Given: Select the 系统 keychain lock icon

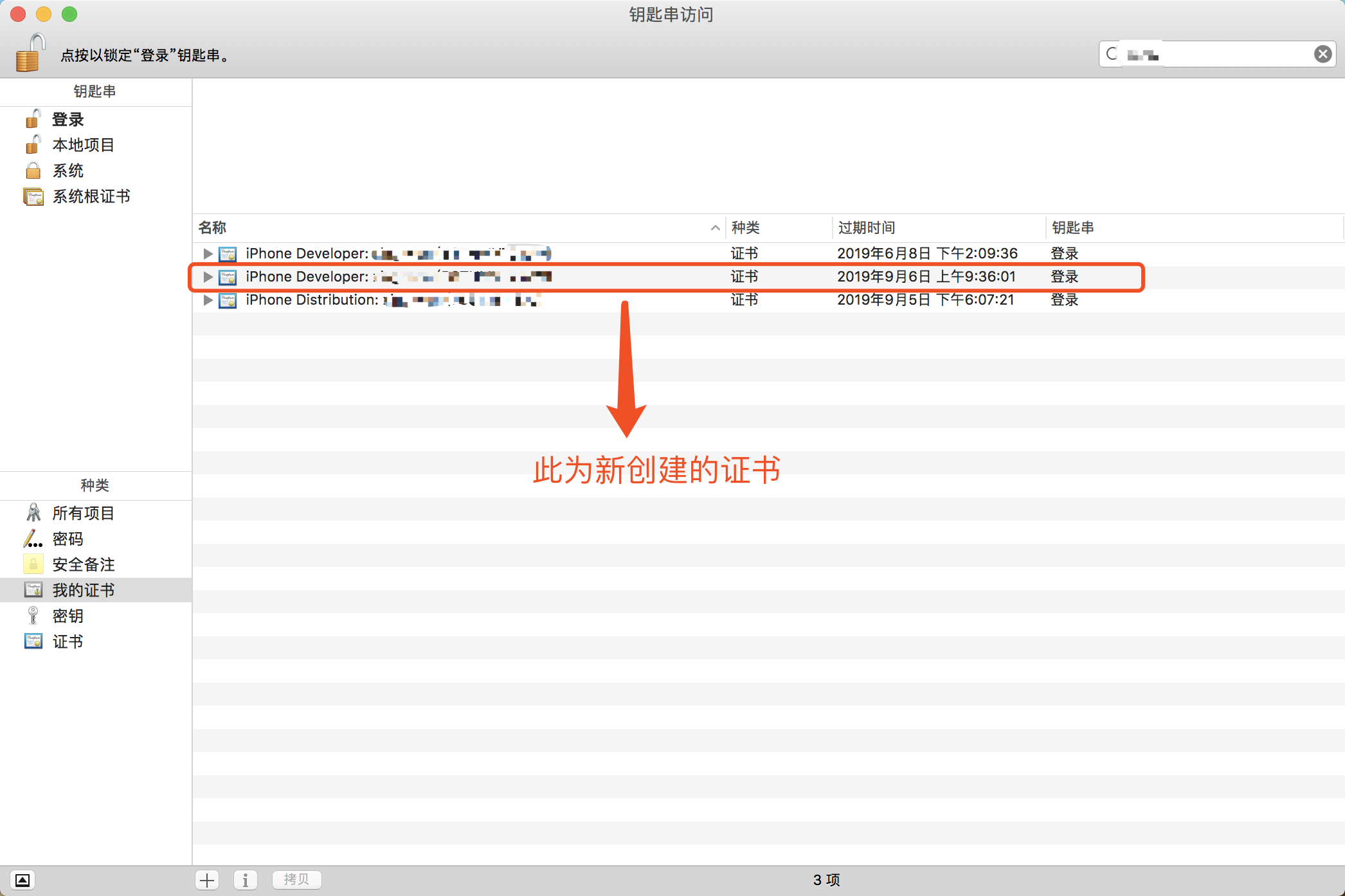Looking at the screenshot, I should (x=33, y=171).
